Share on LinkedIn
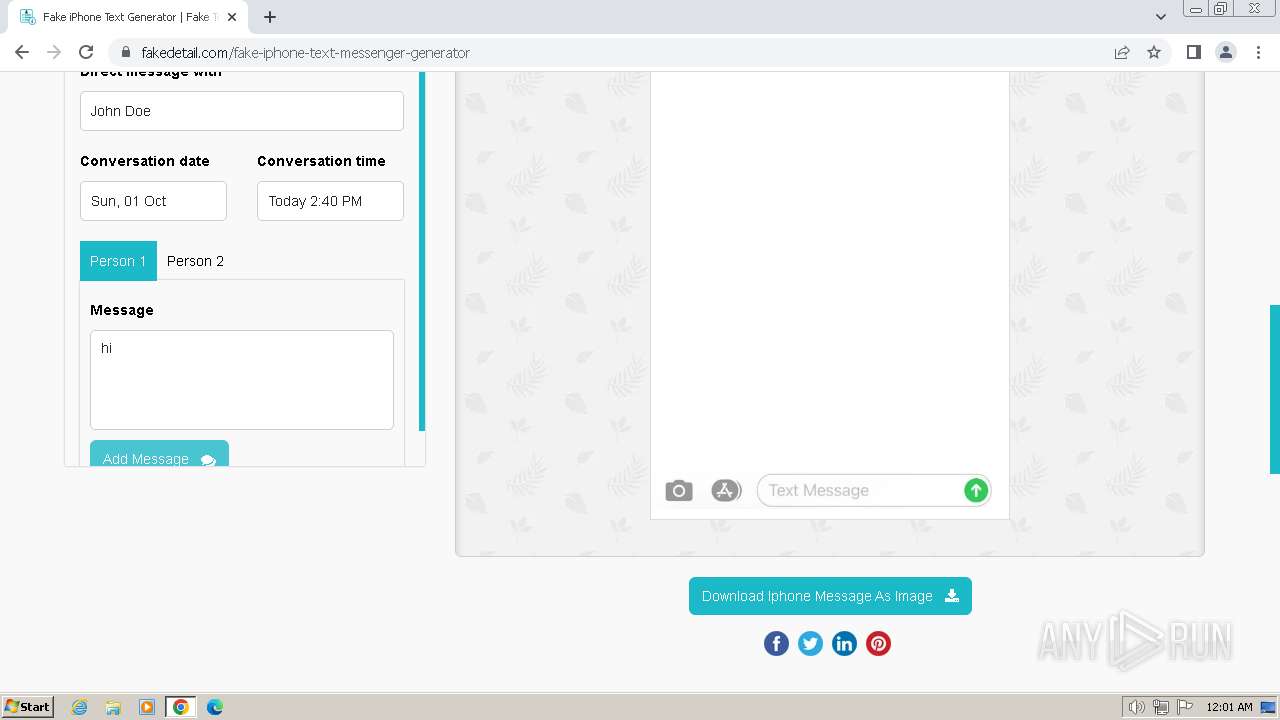The image size is (1280, 720). point(844,643)
